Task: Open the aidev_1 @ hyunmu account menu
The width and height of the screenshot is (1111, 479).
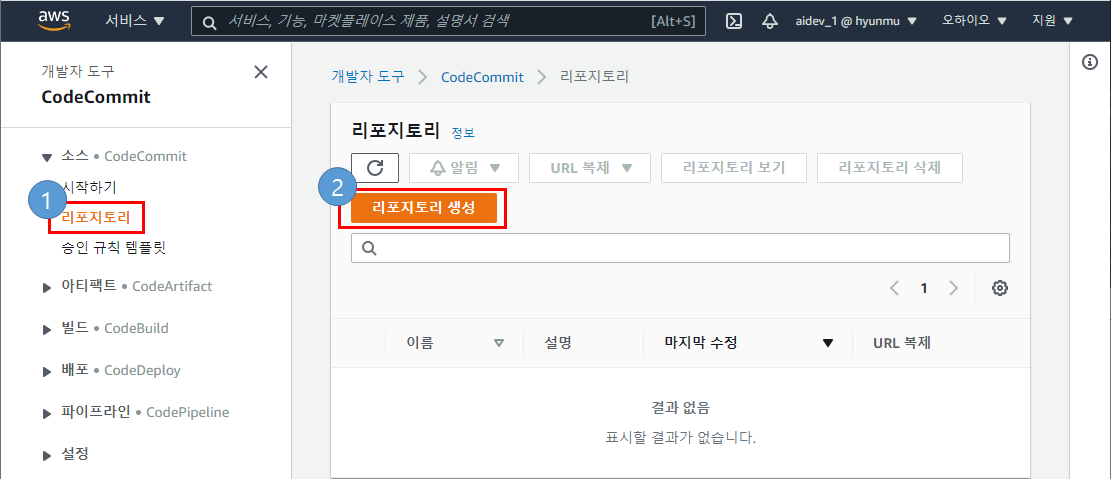Action: 856,21
